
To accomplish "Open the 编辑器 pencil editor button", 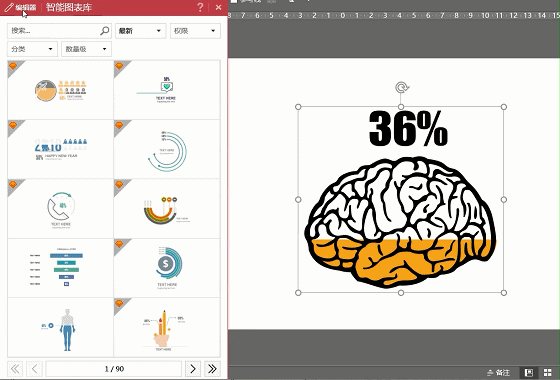I will click(x=21, y=8).
